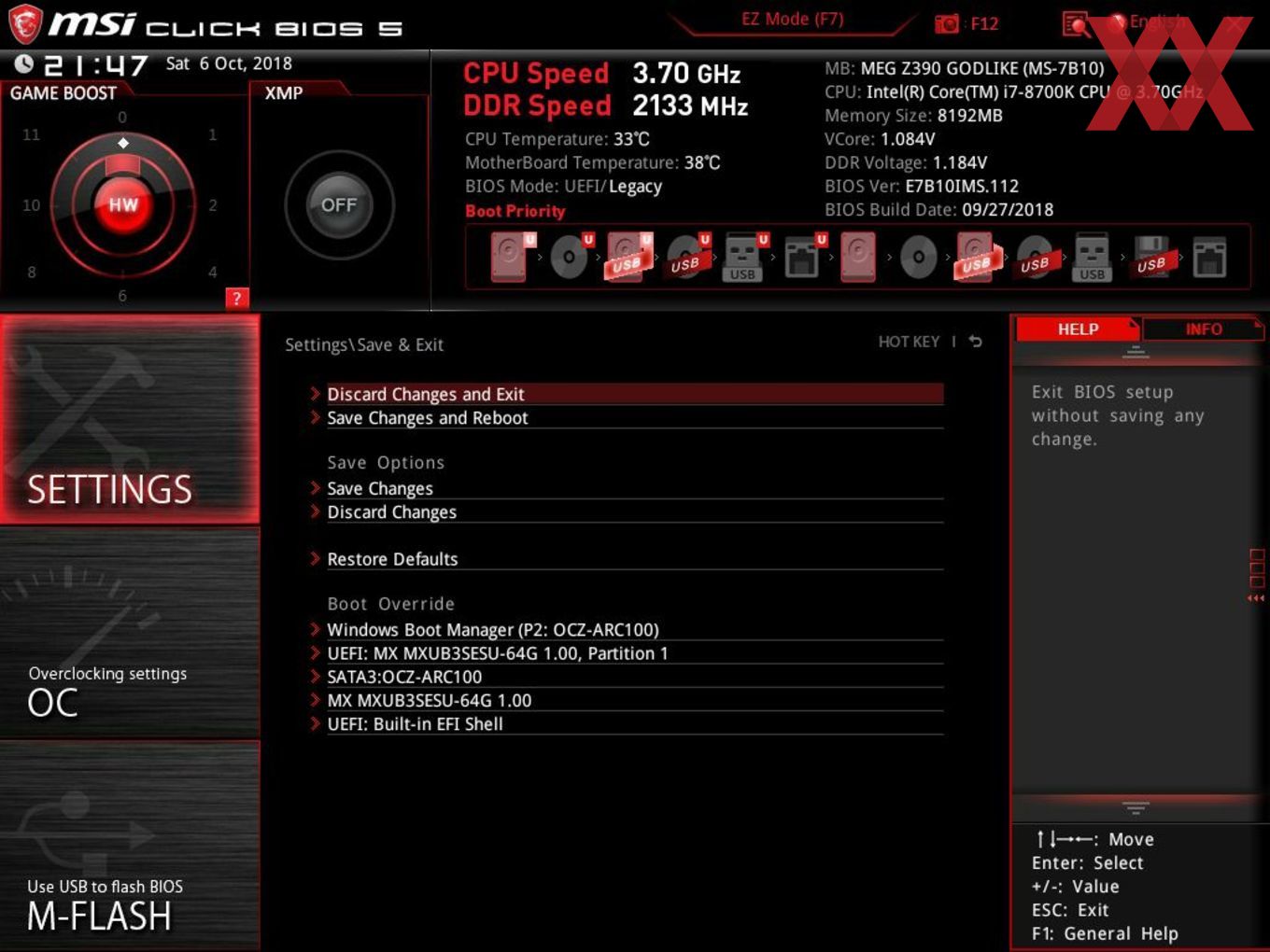Viewport: 1270px width, 952px height.
Task: Select the legacy hard disk boot icon without badge
Action: [858, 256]
